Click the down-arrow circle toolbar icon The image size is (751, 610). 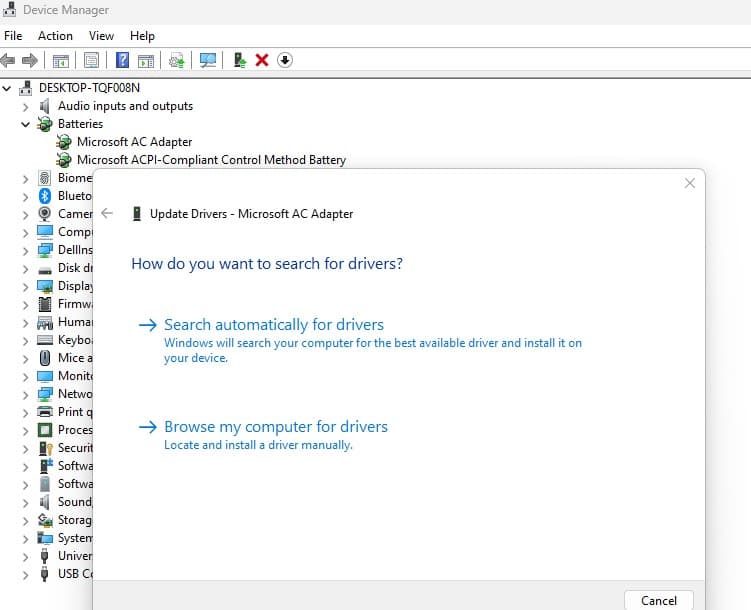(285, 60)
